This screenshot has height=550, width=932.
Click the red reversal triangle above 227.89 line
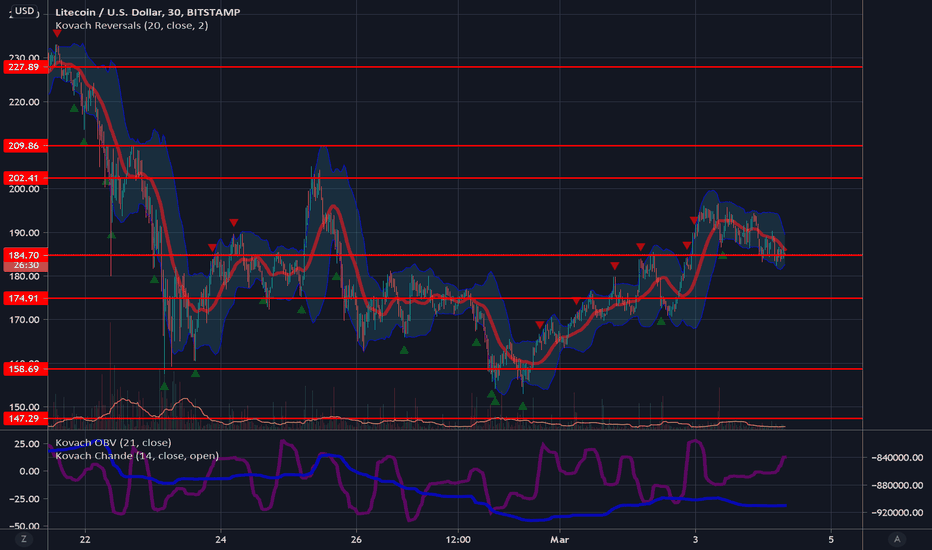tap(57, 34)
